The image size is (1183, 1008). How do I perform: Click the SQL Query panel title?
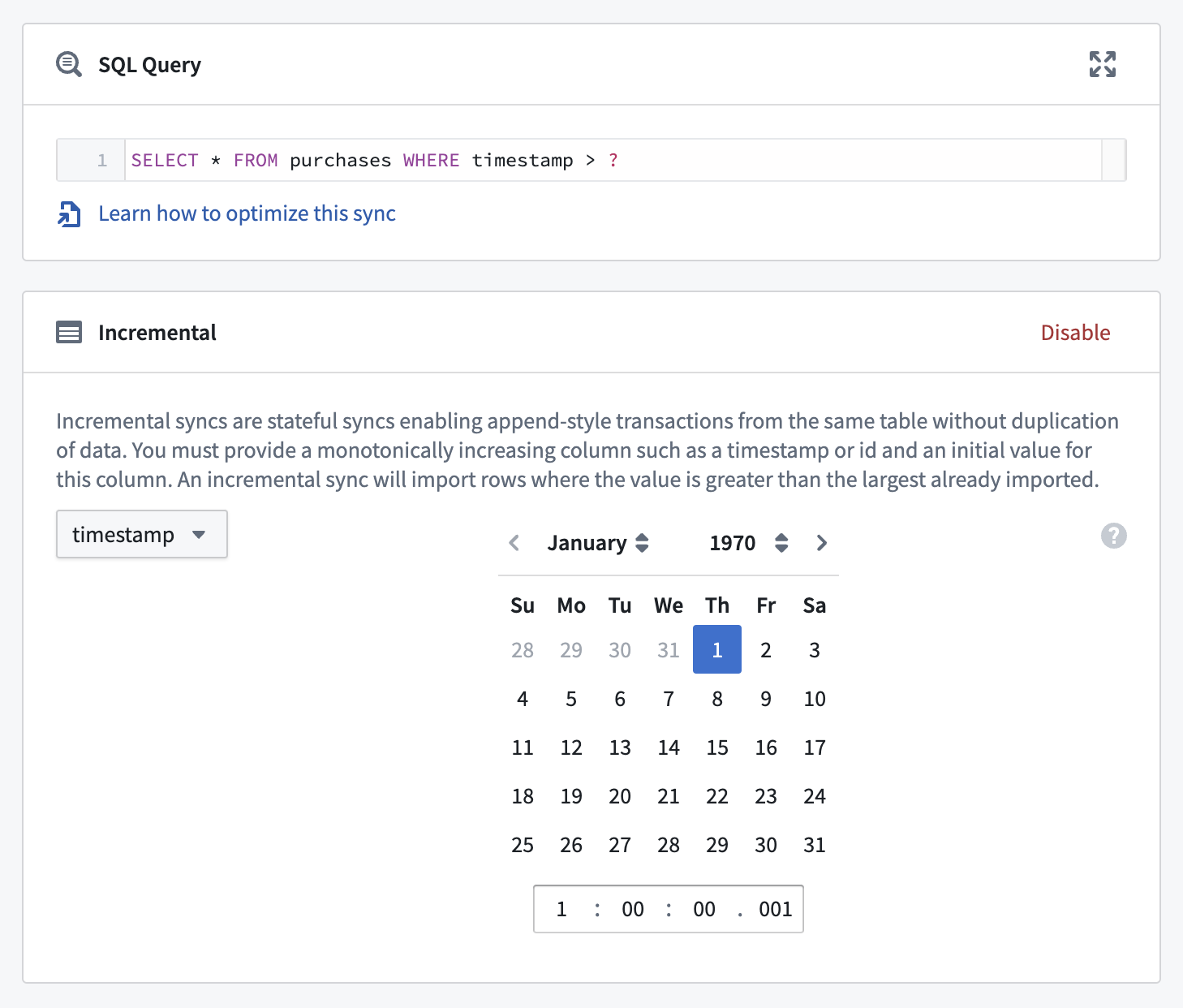(149, 65)
